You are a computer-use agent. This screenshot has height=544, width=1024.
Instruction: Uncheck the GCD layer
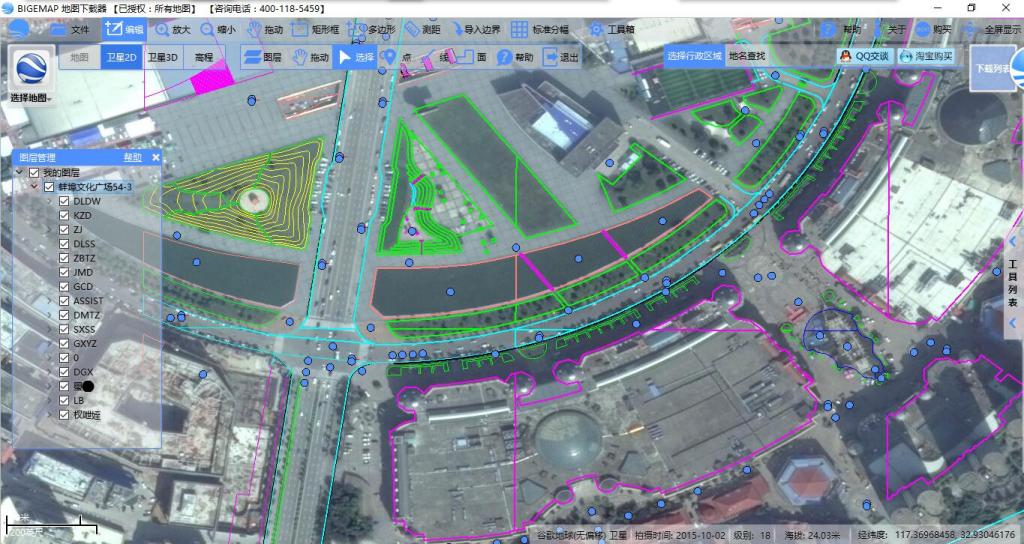point(64,287)
